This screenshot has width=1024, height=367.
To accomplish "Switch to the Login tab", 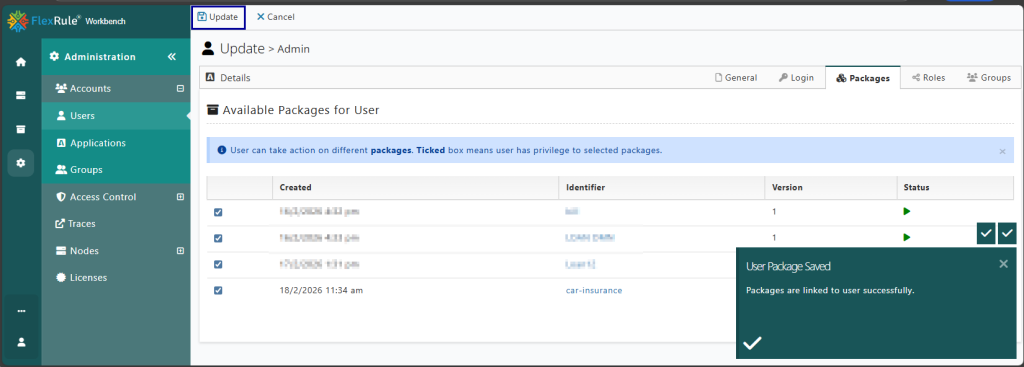I will tap(796, 78).
